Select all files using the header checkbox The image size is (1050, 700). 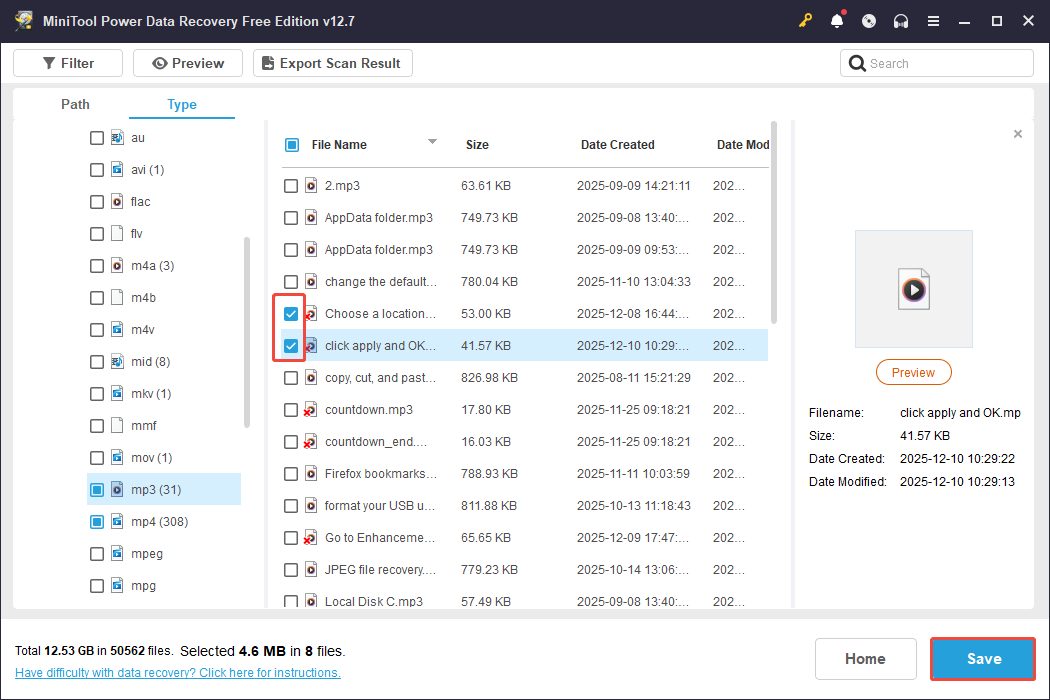coord(290,144)
